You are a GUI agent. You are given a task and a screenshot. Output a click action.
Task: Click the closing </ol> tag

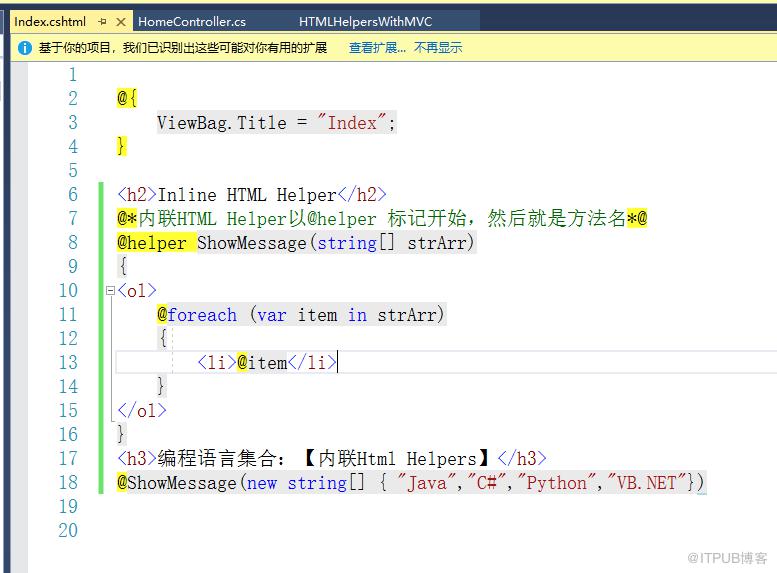pyautogui.click(x=142, y=410)
